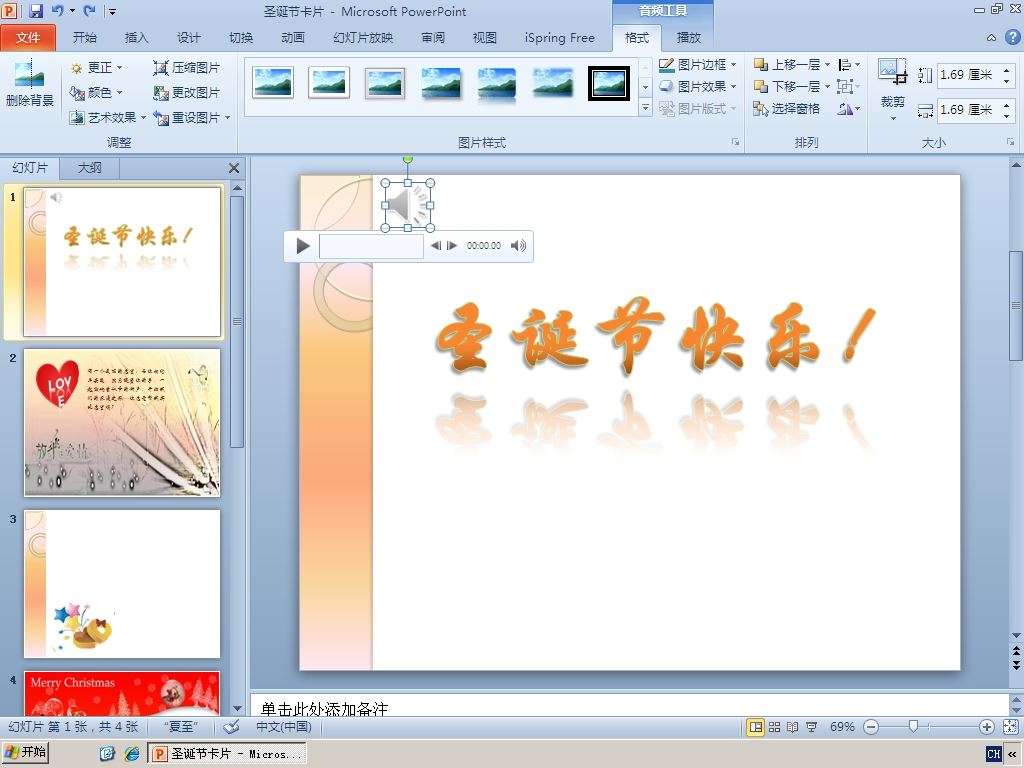This screenshot has width=1024, height=768.
Task: Open the Corrections (更正) menu
Action: pyautogui.click(x=96, y=67)
